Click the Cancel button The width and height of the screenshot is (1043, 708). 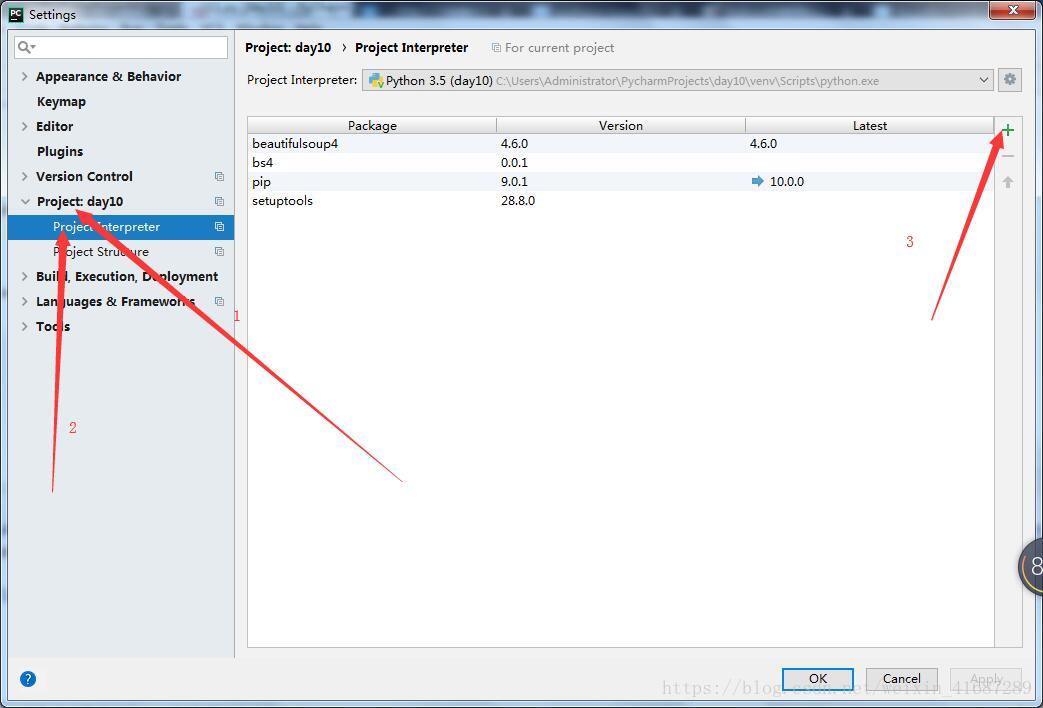901,679
